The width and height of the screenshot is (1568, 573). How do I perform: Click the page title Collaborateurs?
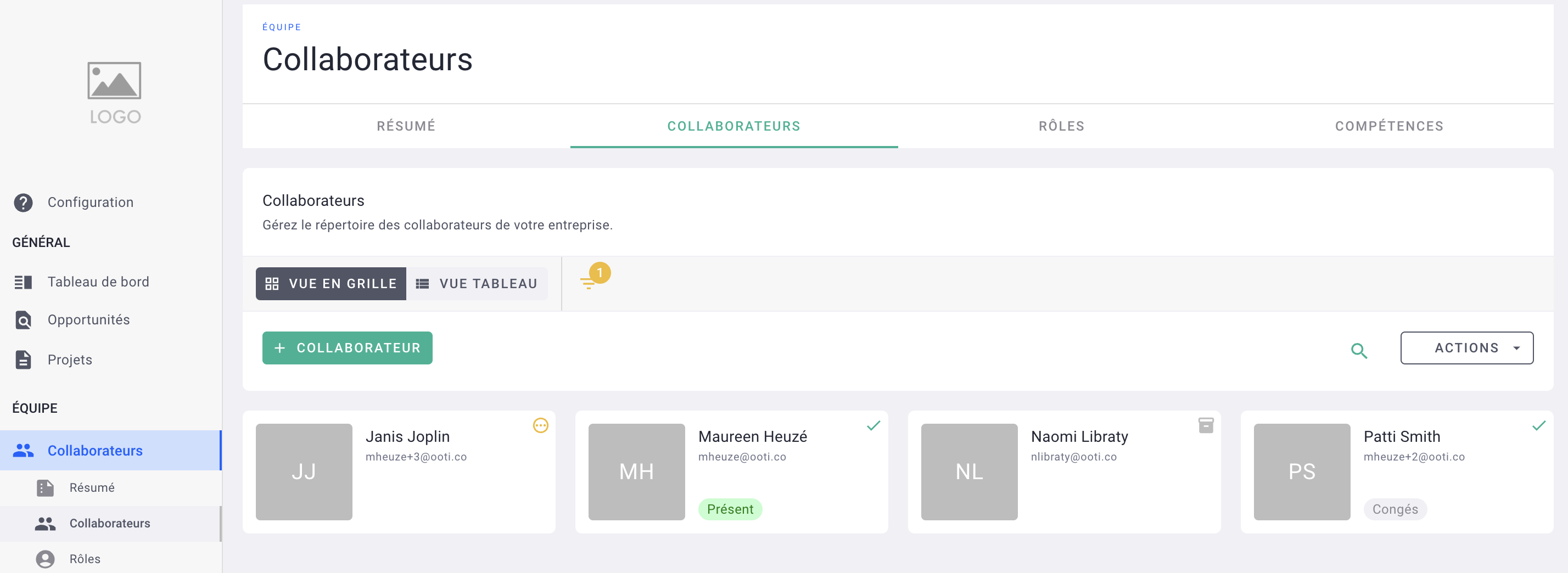[367, 60]
